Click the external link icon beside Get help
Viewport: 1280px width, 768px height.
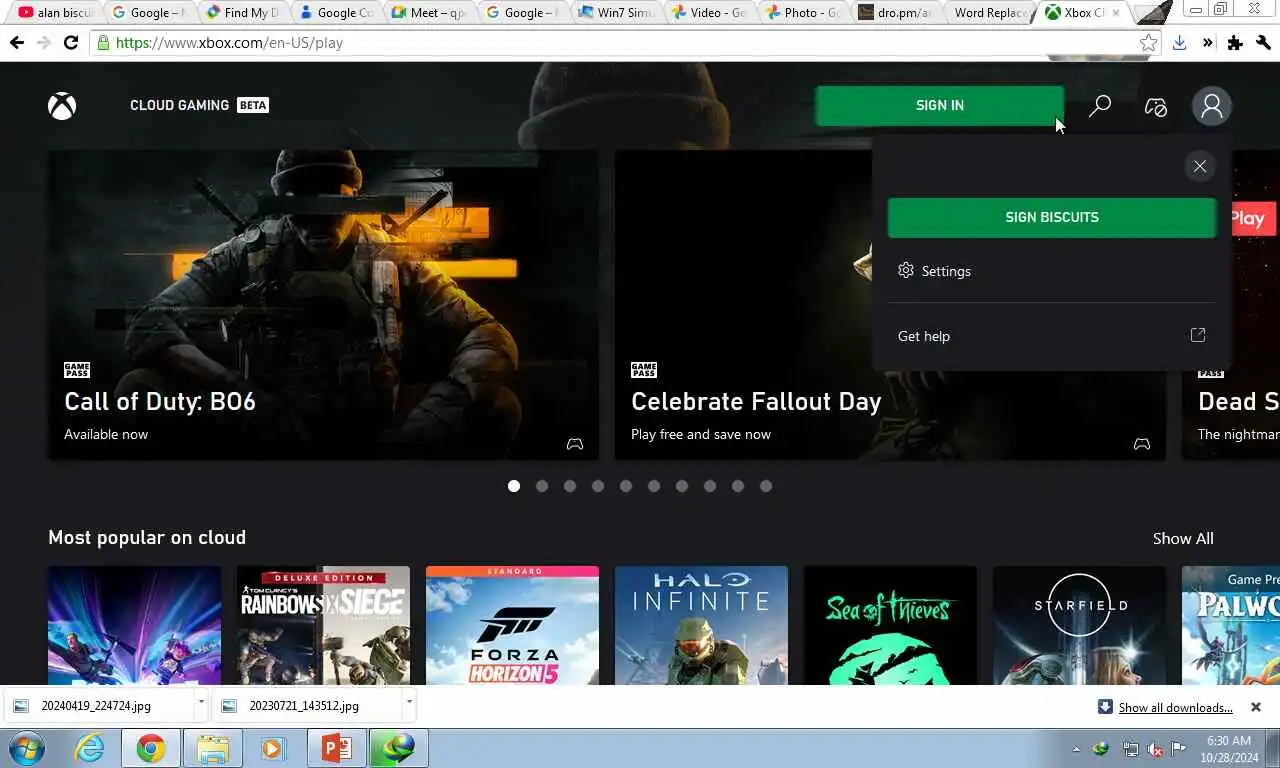[1198, 335]
